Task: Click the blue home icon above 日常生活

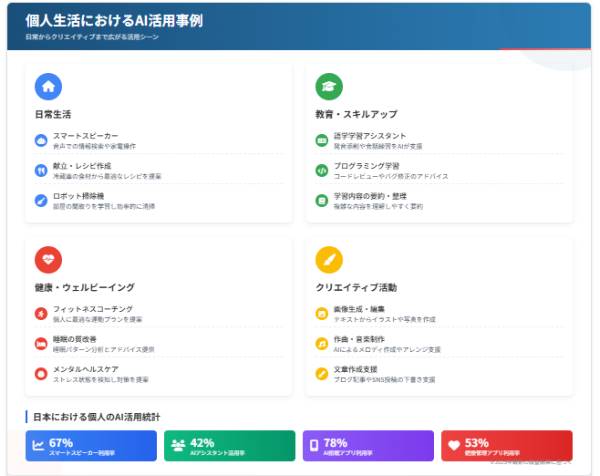Action: click(x=48, y=86)
